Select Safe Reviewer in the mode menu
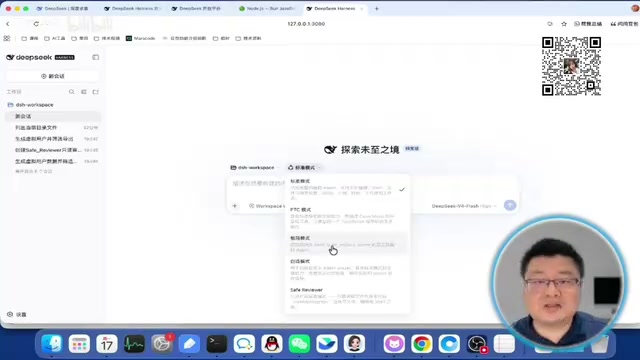Image resolution: width=640 pixels, height=360 pixels. pyautogui.click(x=347, y=299)
